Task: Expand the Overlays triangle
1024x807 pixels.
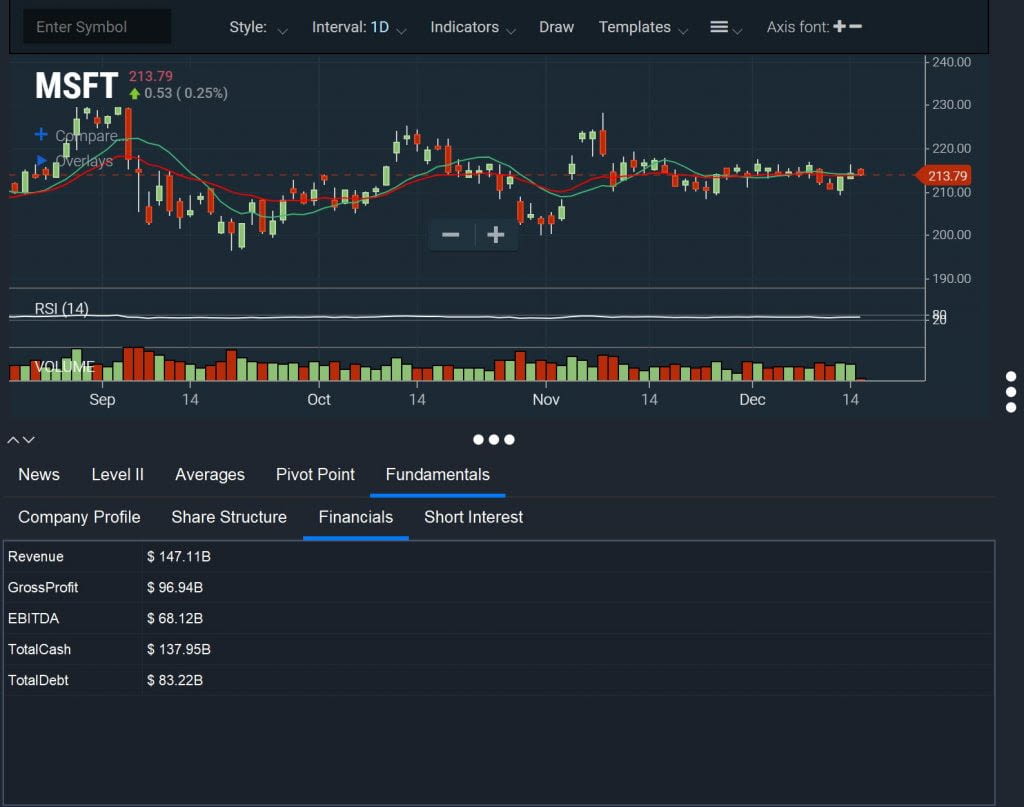Action: pyautogui.click(x=42, y=160)
